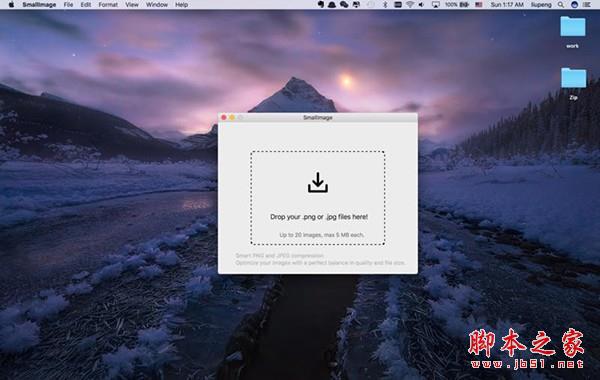Open the Apple menu
This screenshot has width=600, height=380.
[11, 5]
